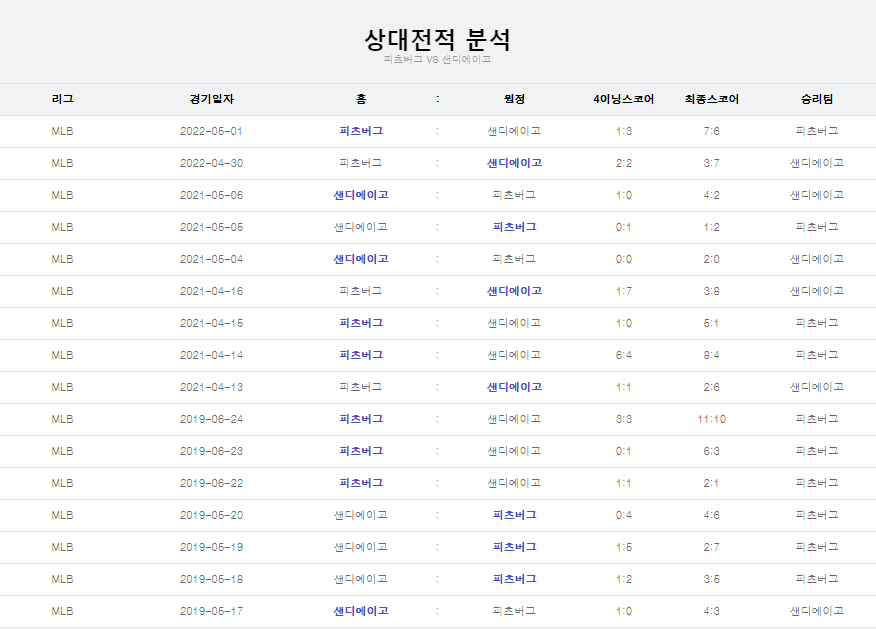
Task: Select away team 피츠버그 in the 2019-05-20 row
Action: point(514,515)
